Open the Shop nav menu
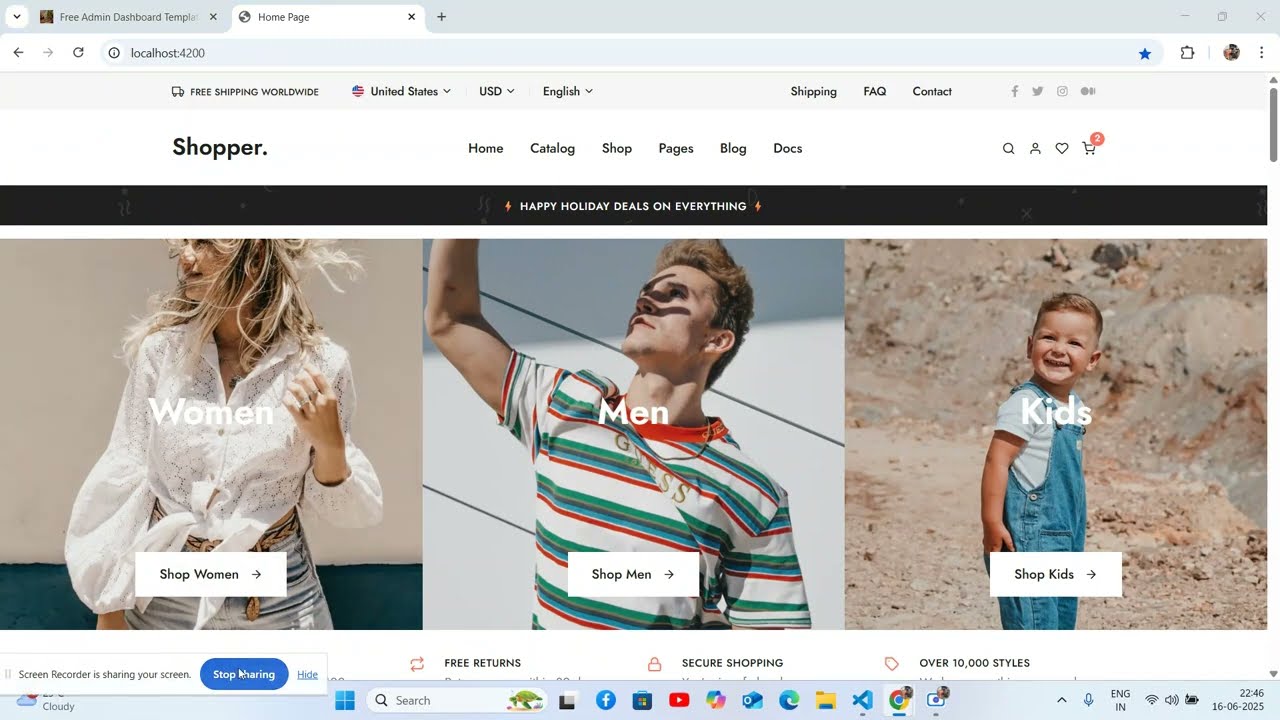Screen dimensions: 1280x720 click(x=617, y=149)
